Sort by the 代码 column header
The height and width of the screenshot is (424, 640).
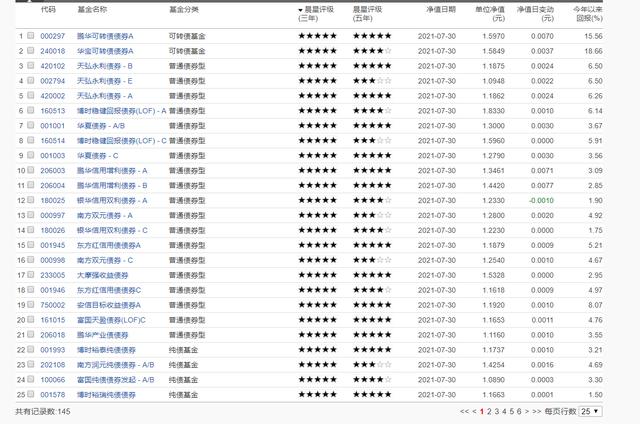48,9
